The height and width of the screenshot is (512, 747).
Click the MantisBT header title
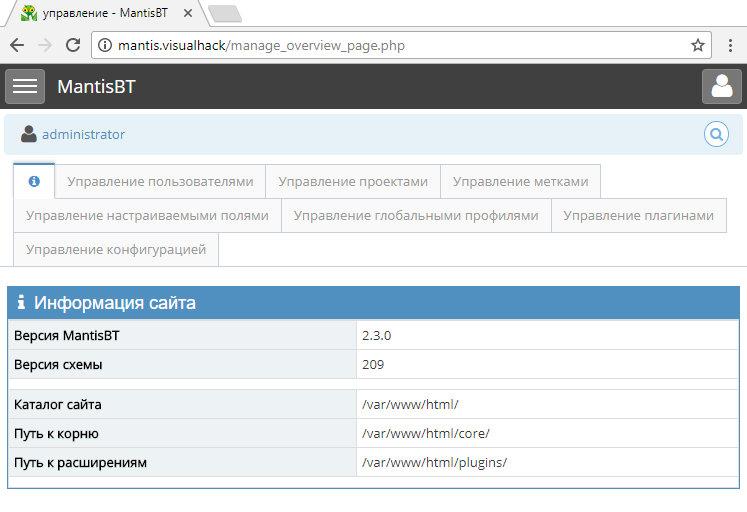96,87
